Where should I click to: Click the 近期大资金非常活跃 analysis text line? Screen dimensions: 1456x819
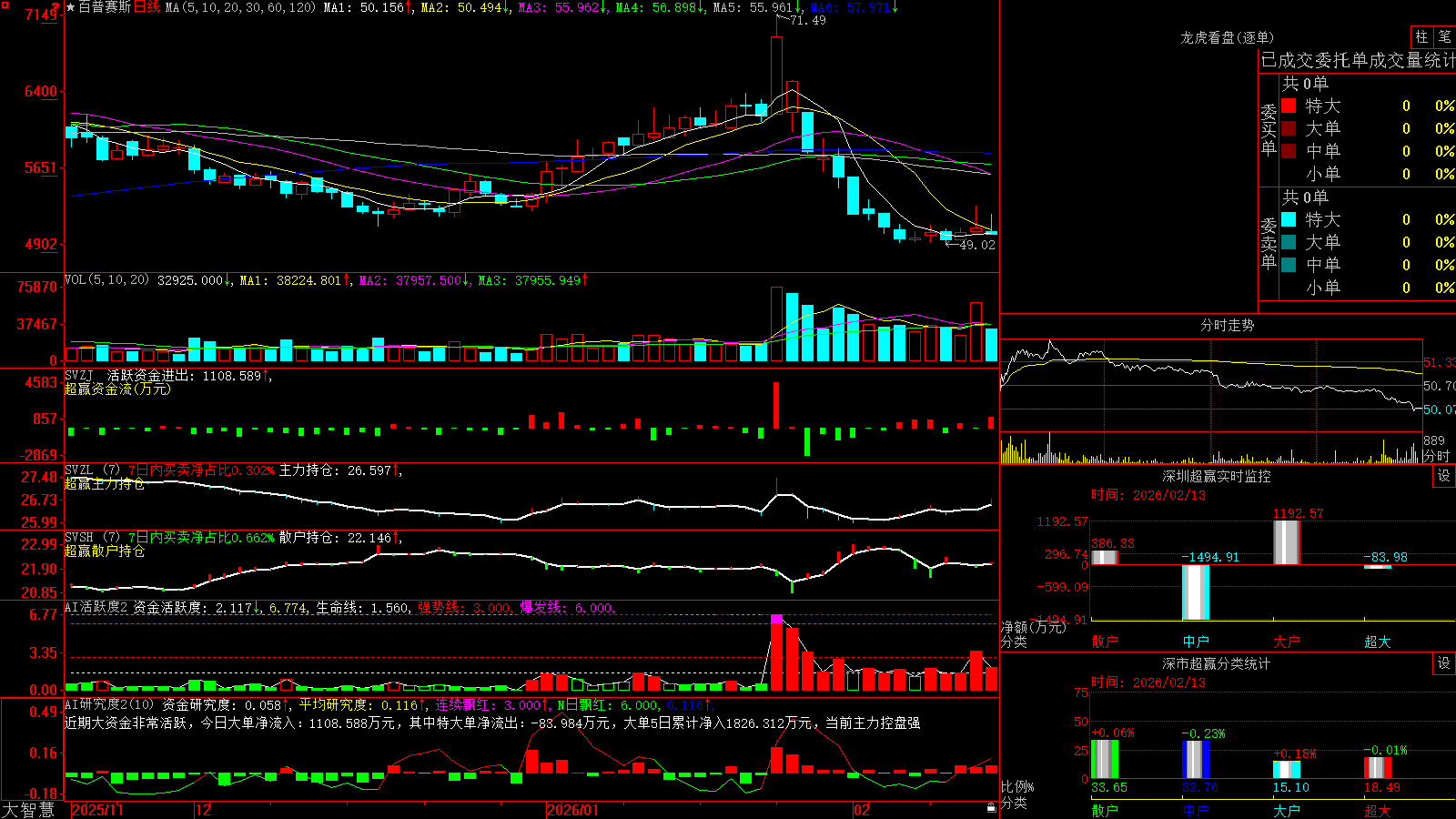pos(492,723)
